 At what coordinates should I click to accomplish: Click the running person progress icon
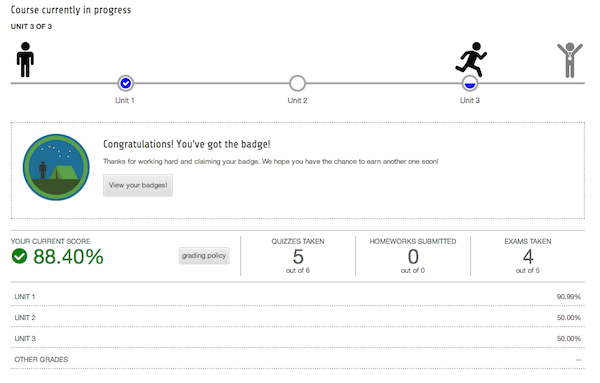471,59
